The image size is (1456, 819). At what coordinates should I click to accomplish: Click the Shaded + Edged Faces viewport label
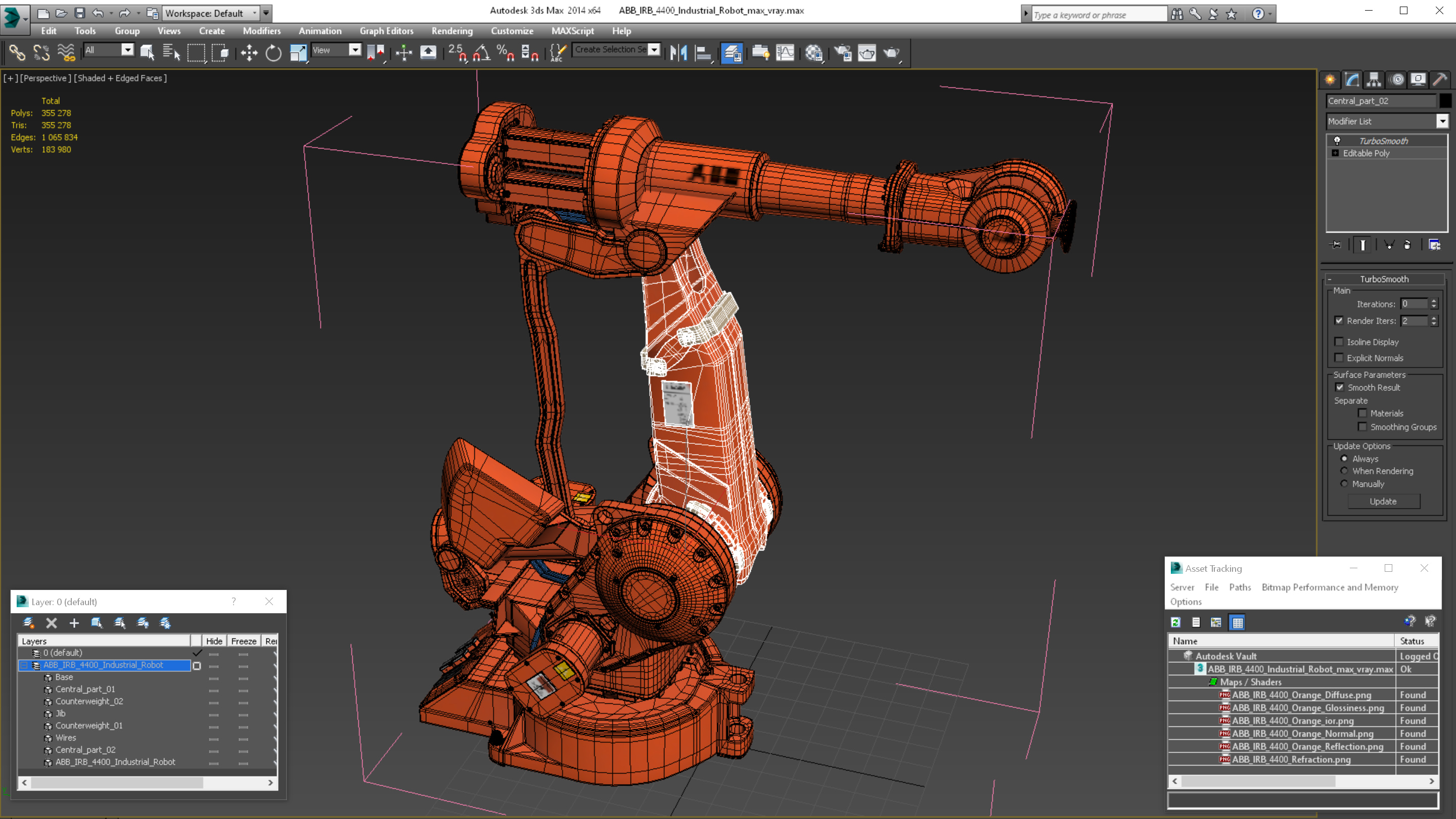point(120,78)
